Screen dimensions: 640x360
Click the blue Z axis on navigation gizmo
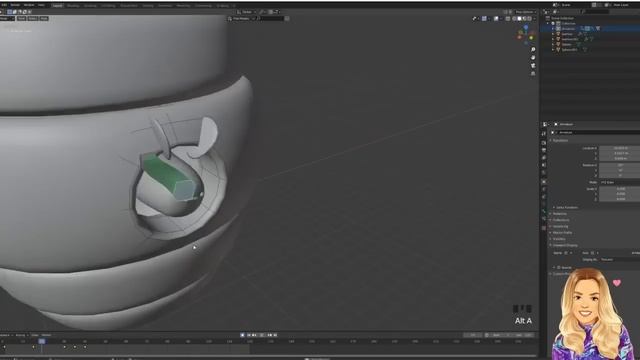(526, 28)
